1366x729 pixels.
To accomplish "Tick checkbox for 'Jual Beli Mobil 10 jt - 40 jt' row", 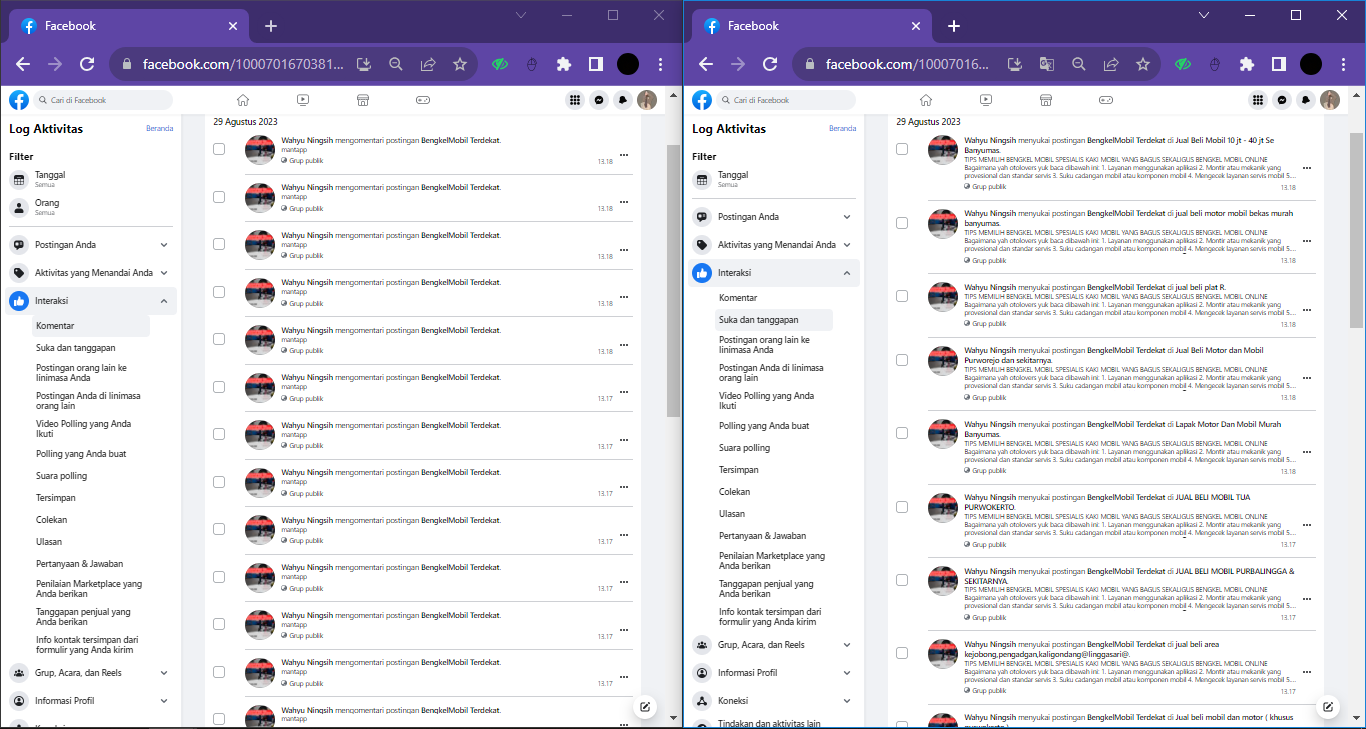I will [x=902, y=149].
